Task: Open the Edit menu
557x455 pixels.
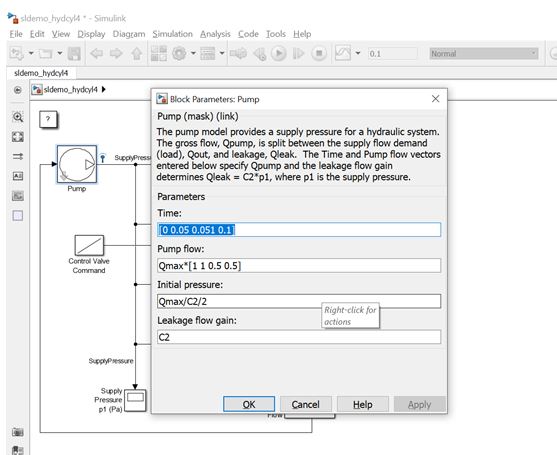Action: pyautogui.click(x=37, y=34)
